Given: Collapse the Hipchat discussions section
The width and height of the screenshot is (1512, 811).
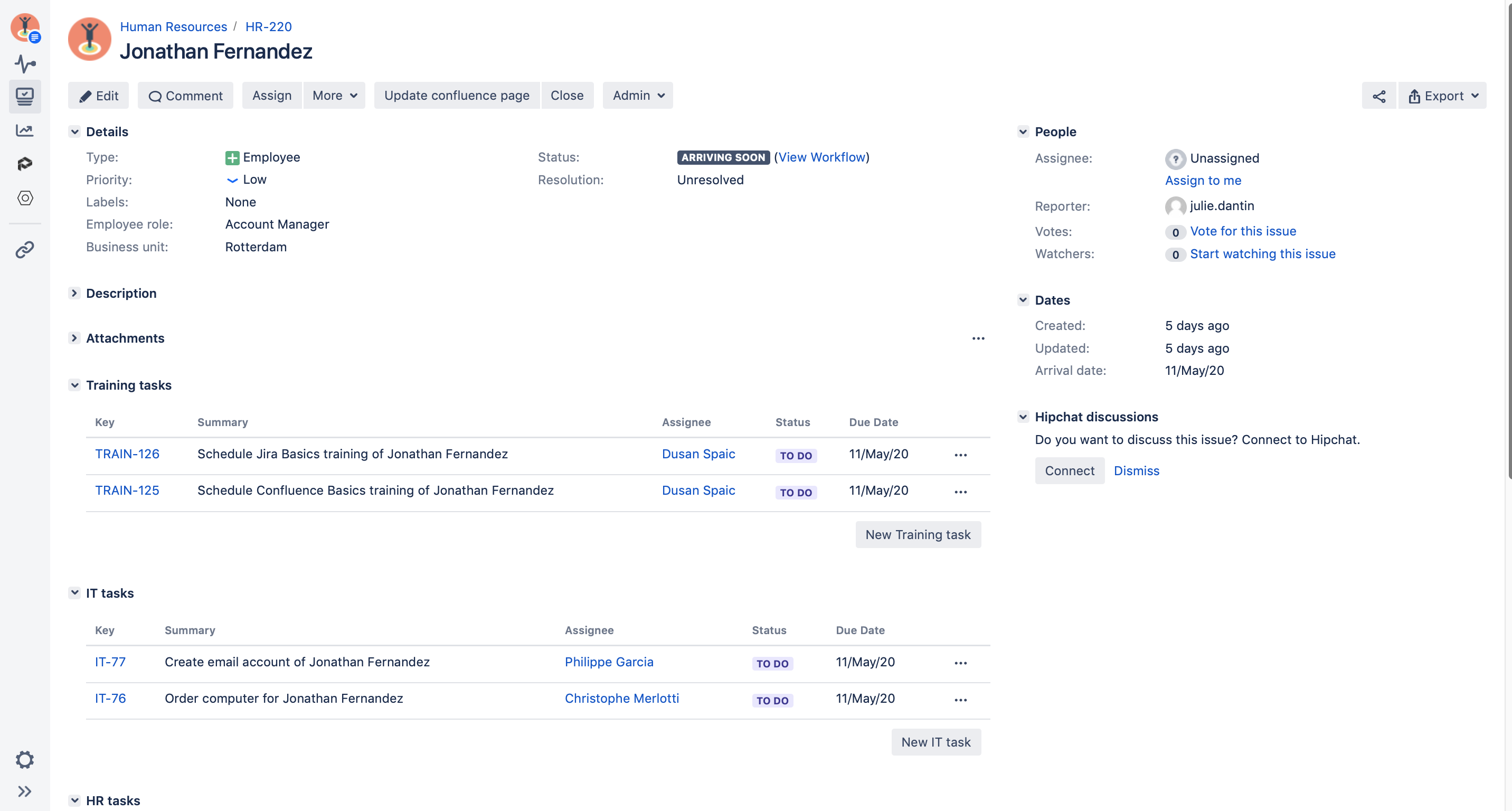Looking at the screenshot, I should point(1023,417).
